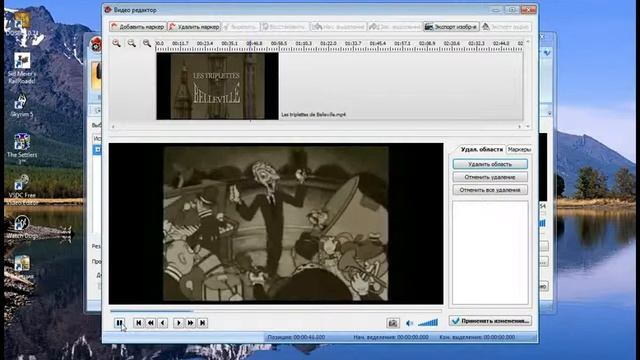Image resolution: width=640 pixels, height=360 pixels.
Task: Open the VSDC Free Video Editor desktop icon
Action: (x=22, y=190)
